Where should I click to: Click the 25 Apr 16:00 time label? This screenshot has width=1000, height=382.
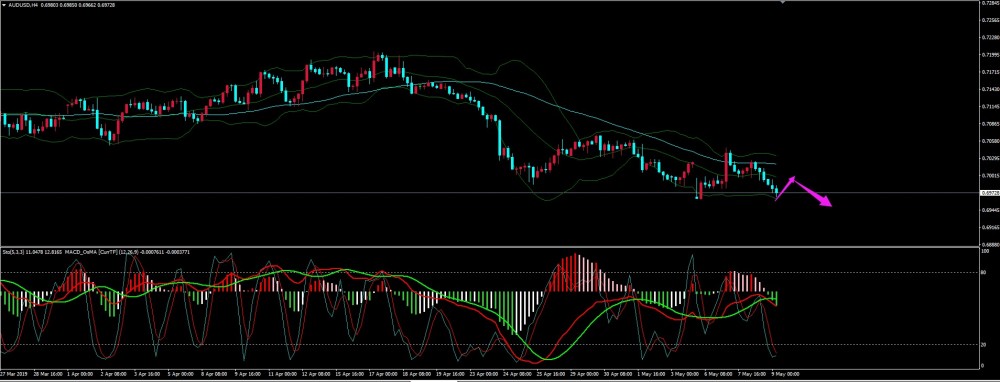pos(550,374)
